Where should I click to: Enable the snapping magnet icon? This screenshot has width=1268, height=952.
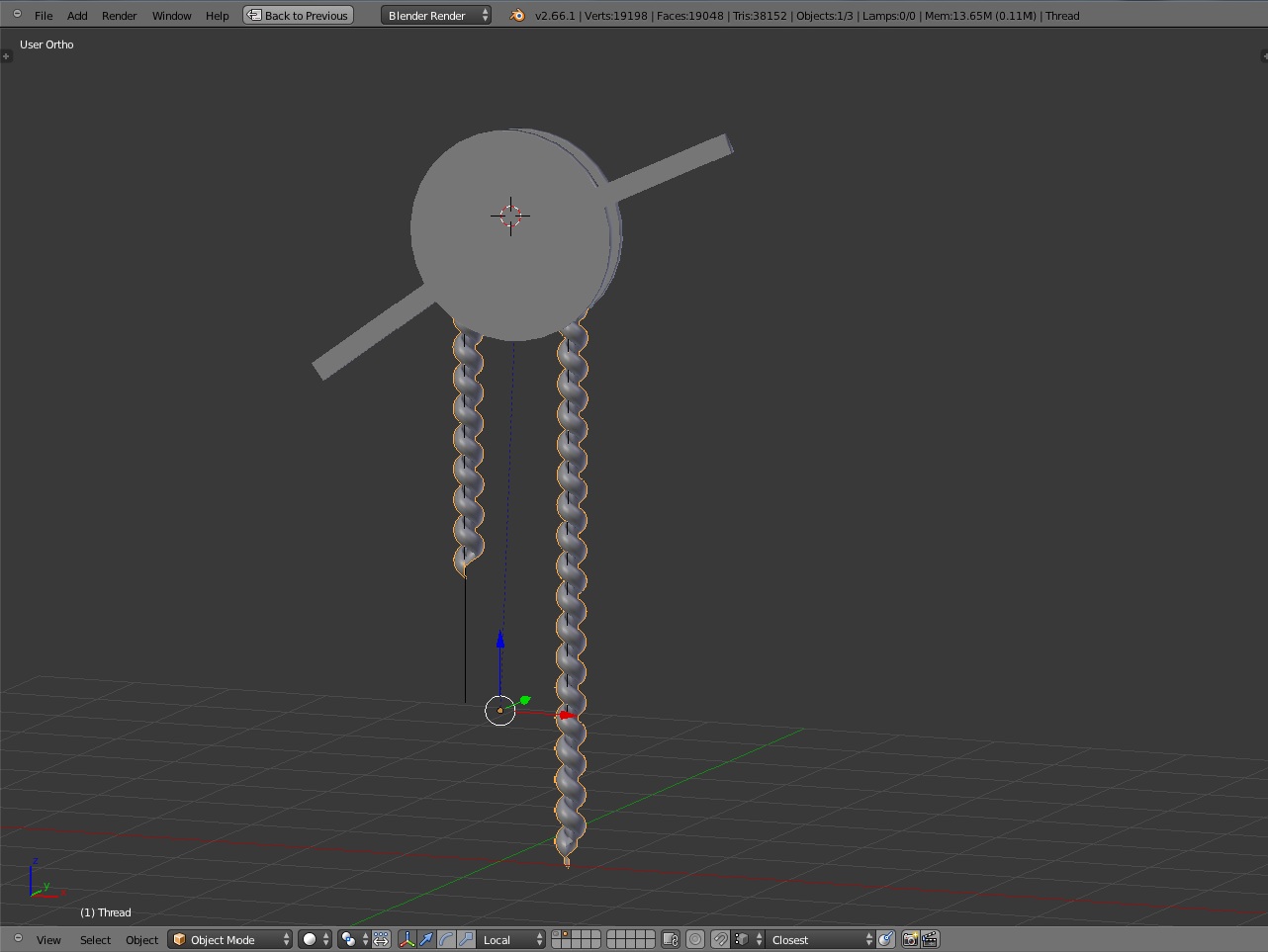pyautogui.click(x=719, y=939)
